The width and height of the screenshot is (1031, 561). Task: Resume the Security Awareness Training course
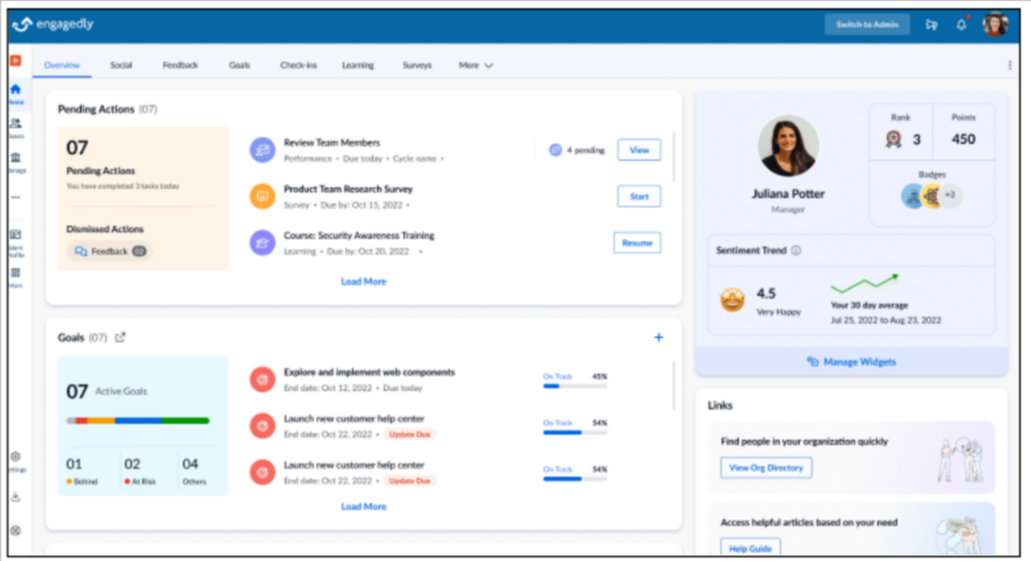[x=637, y=243]
